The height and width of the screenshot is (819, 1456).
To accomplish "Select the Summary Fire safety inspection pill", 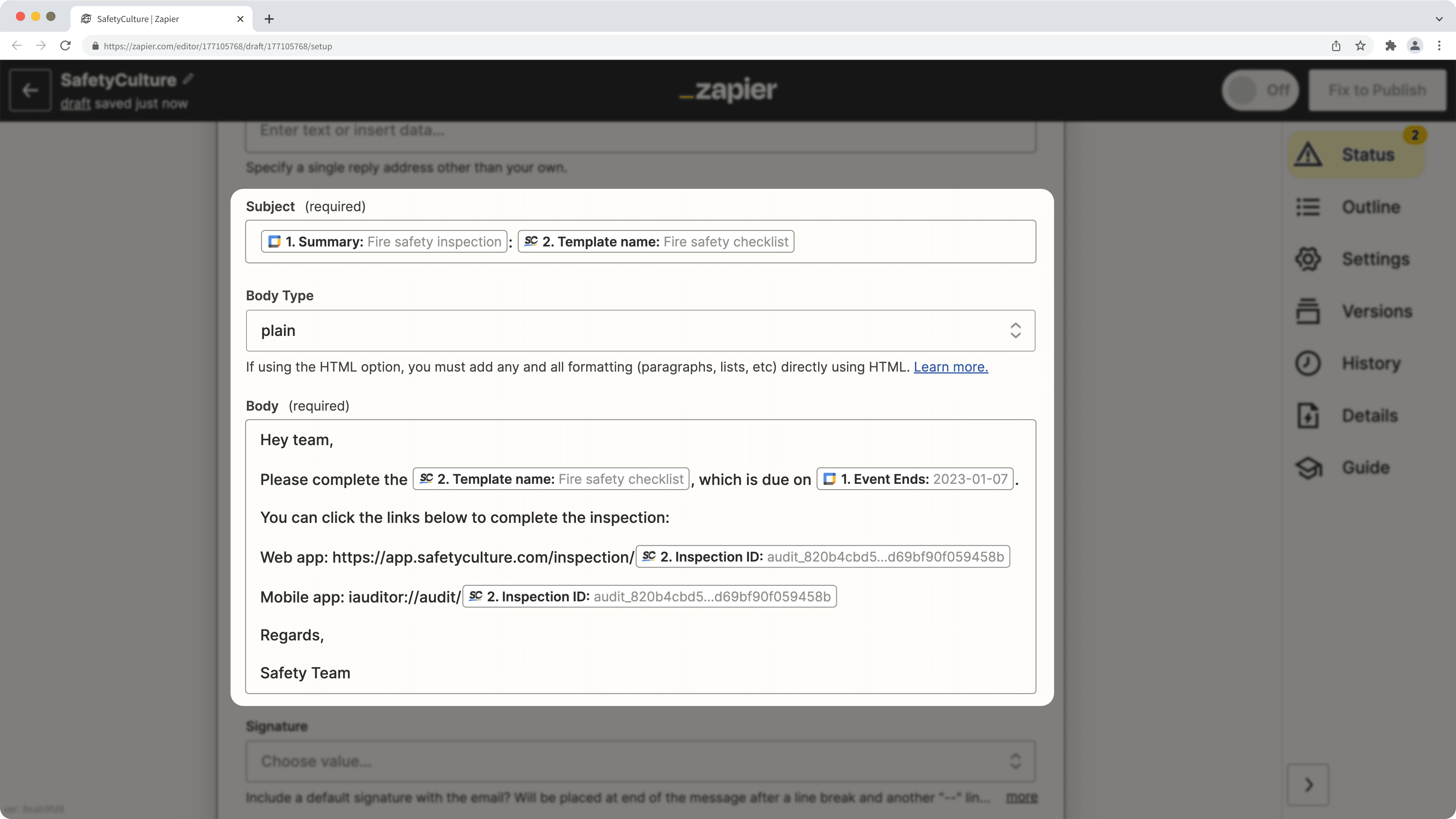I will point(384,242).
